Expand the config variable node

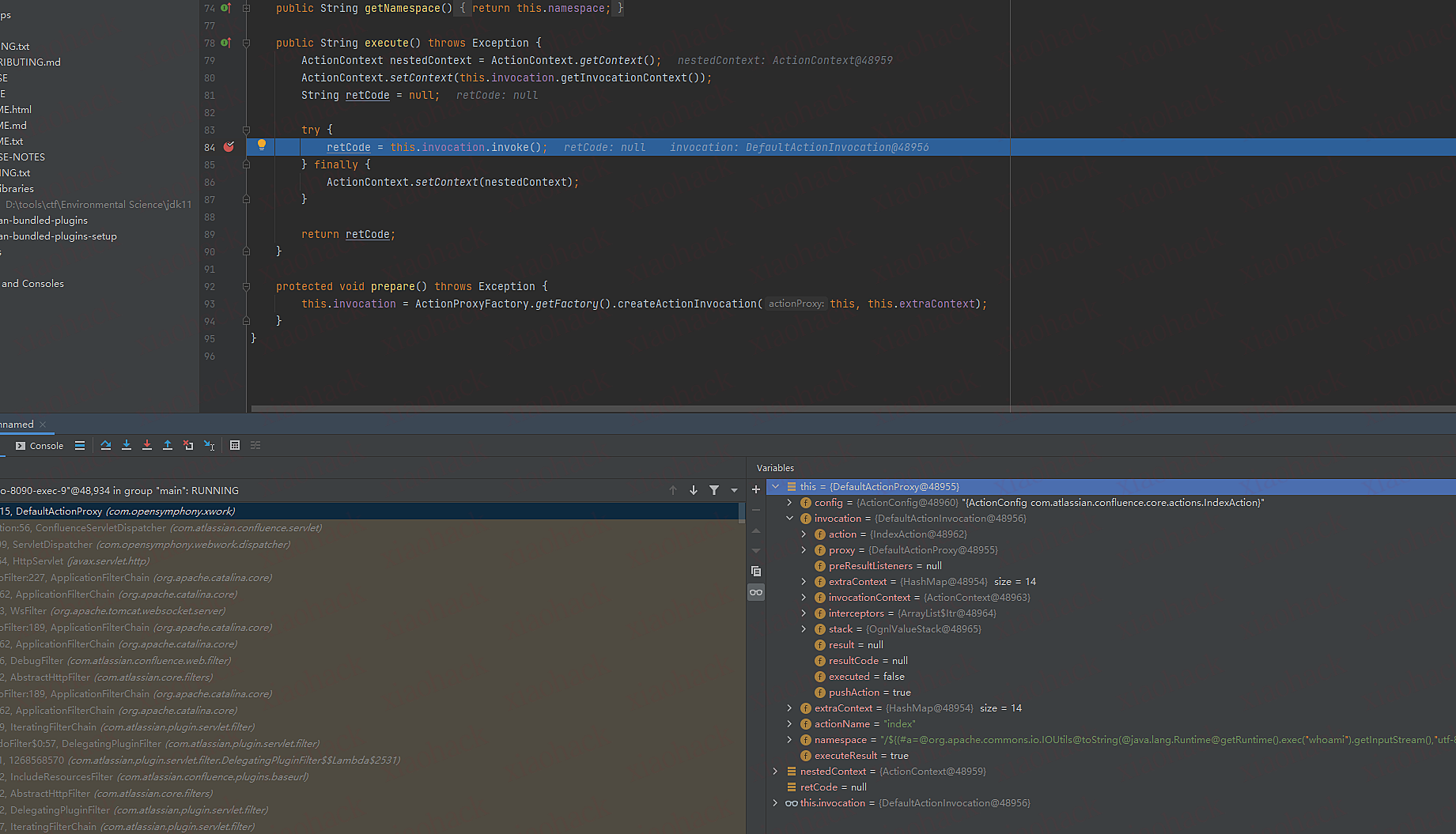pos(789,503)
